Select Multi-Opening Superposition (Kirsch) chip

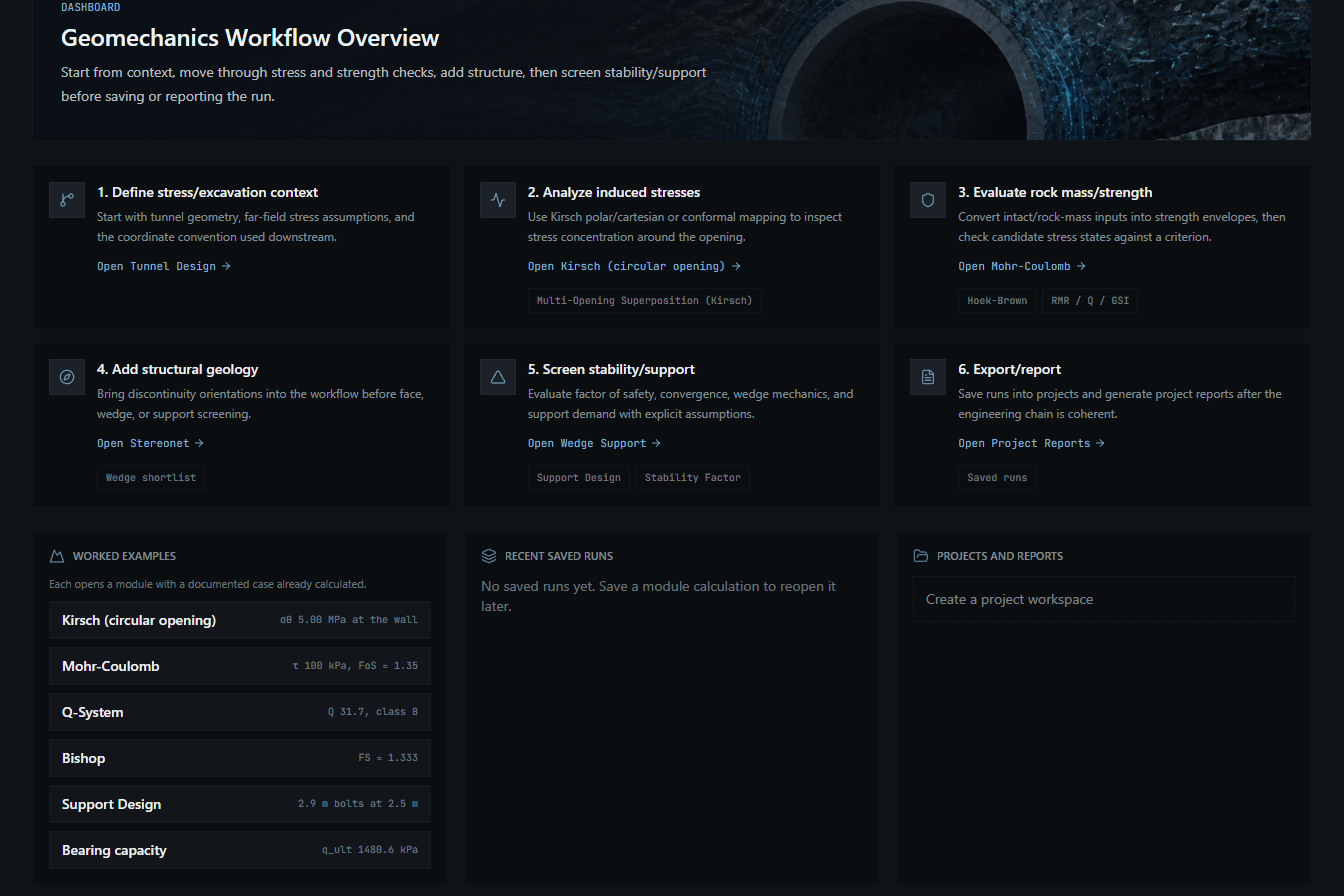click(x=645, y=300)
